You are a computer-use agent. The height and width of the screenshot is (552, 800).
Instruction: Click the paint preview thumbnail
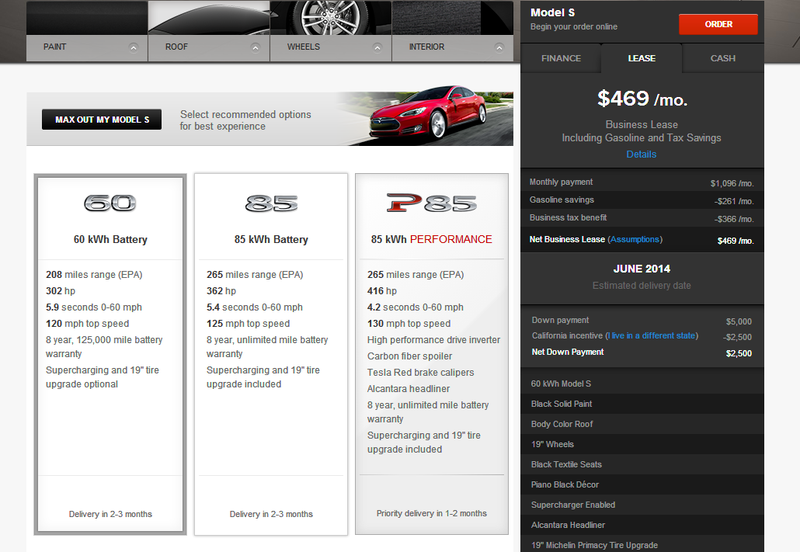pos(87,18)
